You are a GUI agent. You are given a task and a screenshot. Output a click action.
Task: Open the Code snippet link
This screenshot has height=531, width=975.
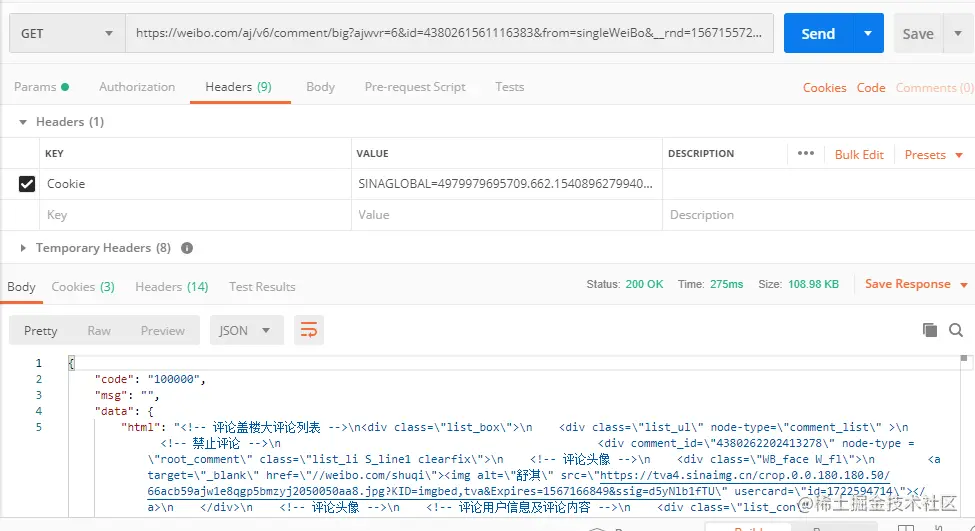871,88
